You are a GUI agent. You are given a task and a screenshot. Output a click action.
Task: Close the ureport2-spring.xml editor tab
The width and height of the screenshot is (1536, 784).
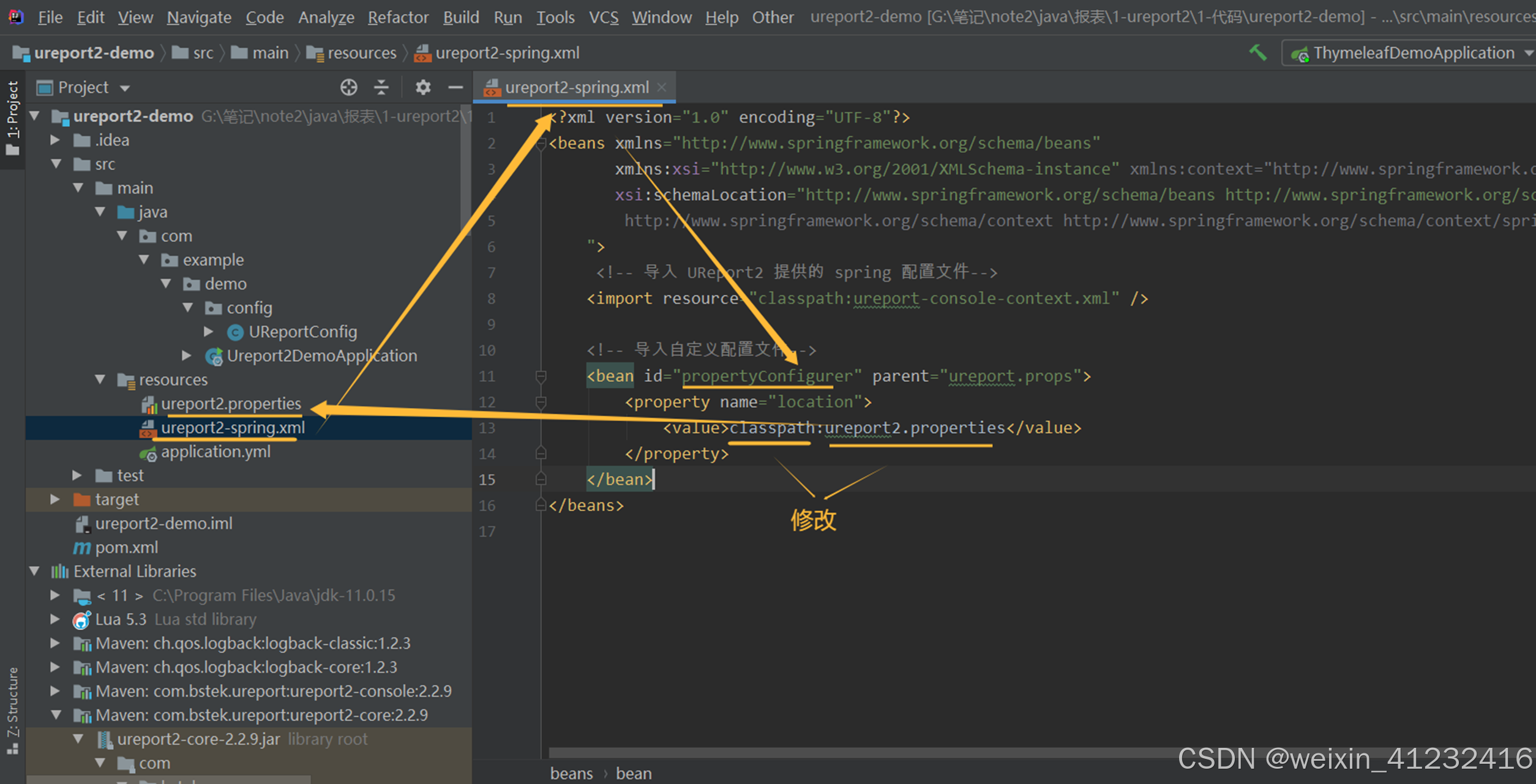662,88
